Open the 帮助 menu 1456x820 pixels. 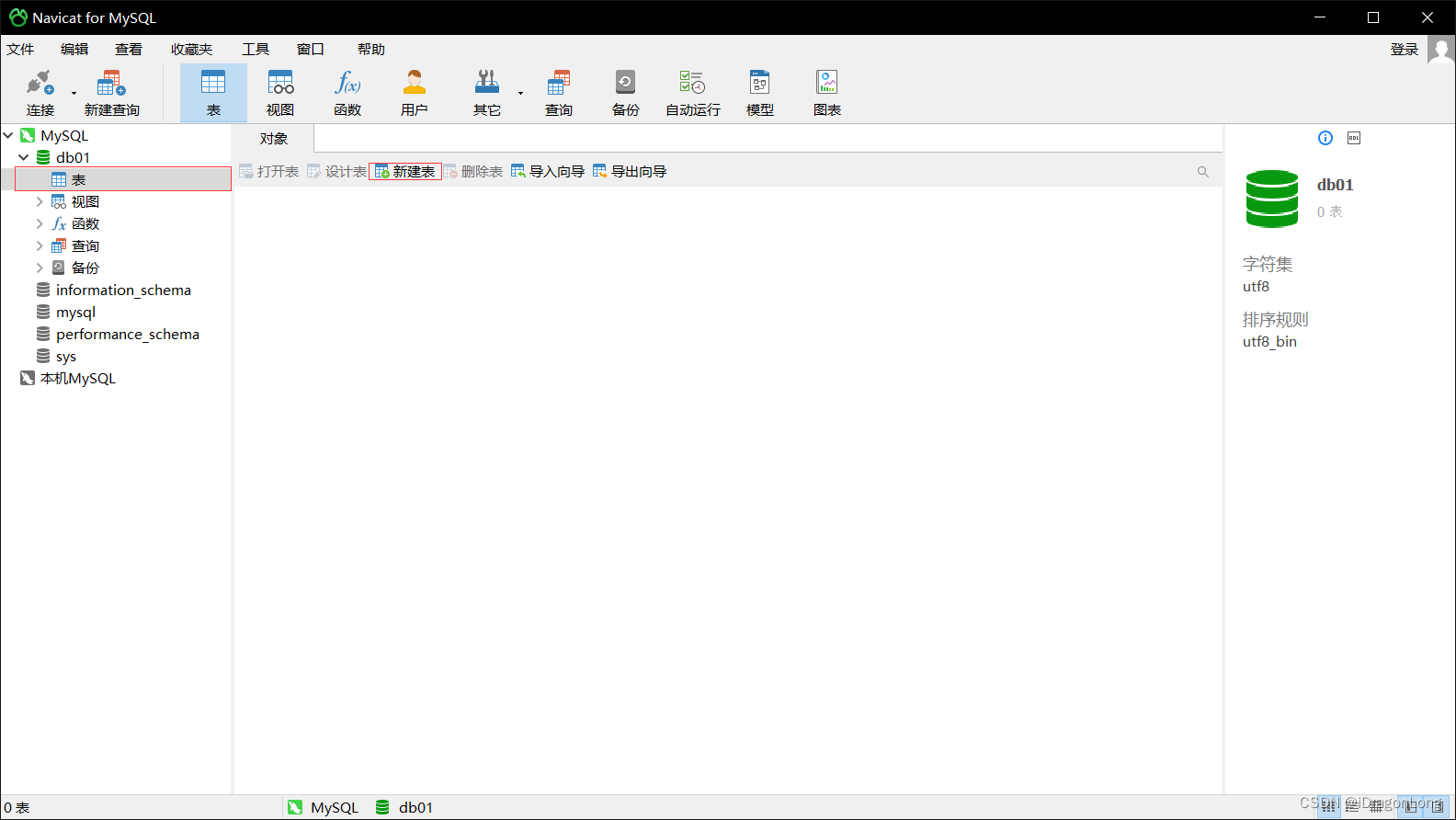(371, 50)
